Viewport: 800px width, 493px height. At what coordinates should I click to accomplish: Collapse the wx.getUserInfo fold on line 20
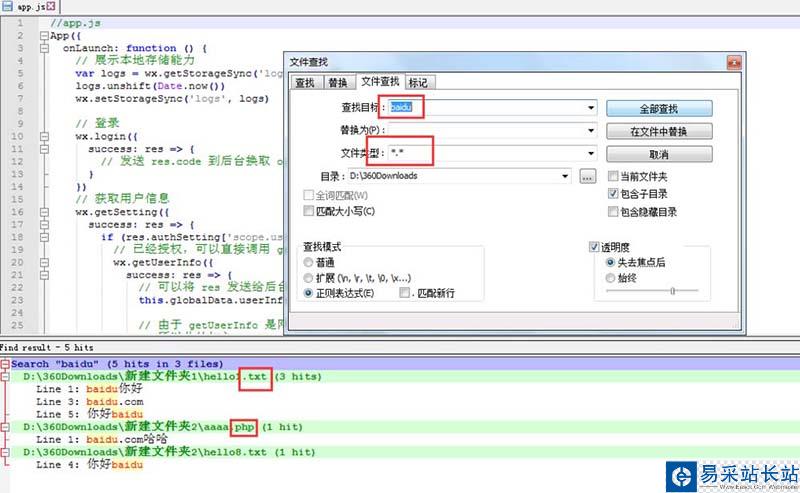[x=44, y=262]
